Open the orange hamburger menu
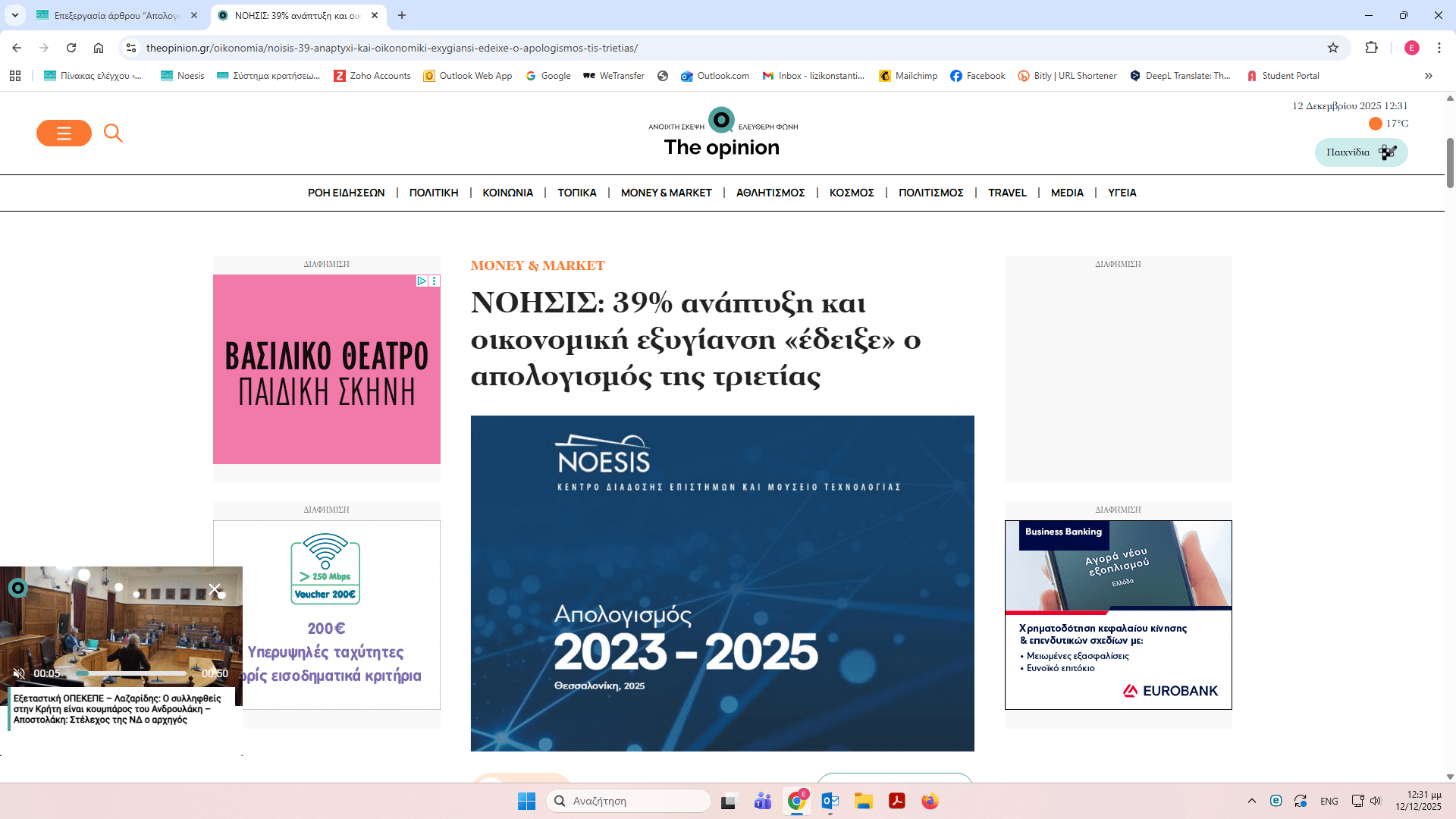The height and width of the screenshot is (819, 1456). coord(64,133)
